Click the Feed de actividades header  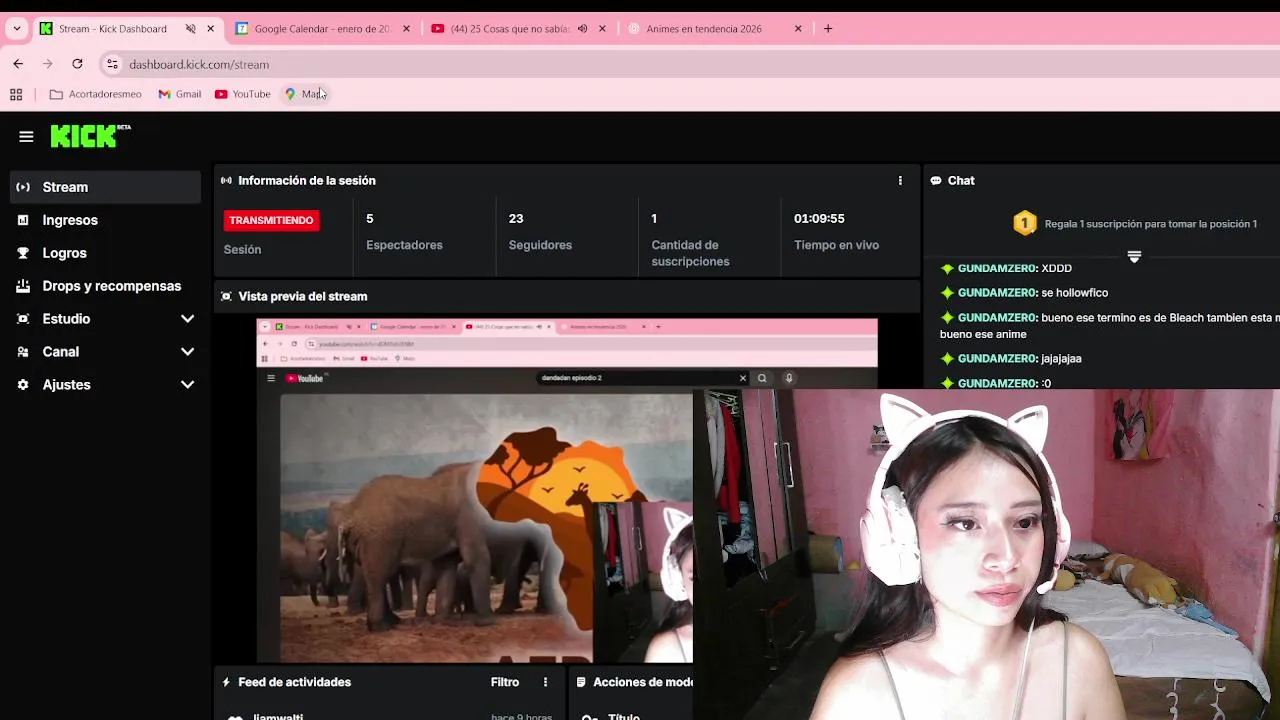pos(294,682)
